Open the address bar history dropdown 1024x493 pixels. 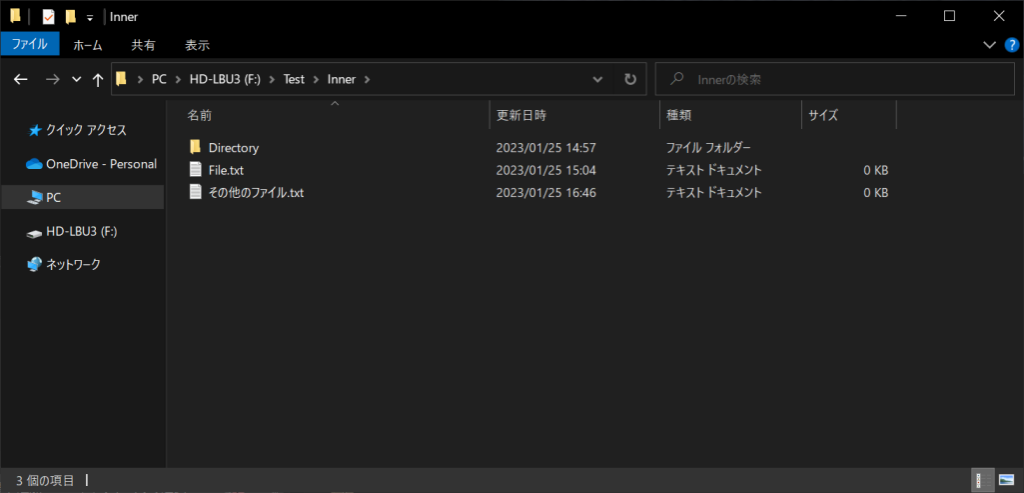[x=597, y=80]
